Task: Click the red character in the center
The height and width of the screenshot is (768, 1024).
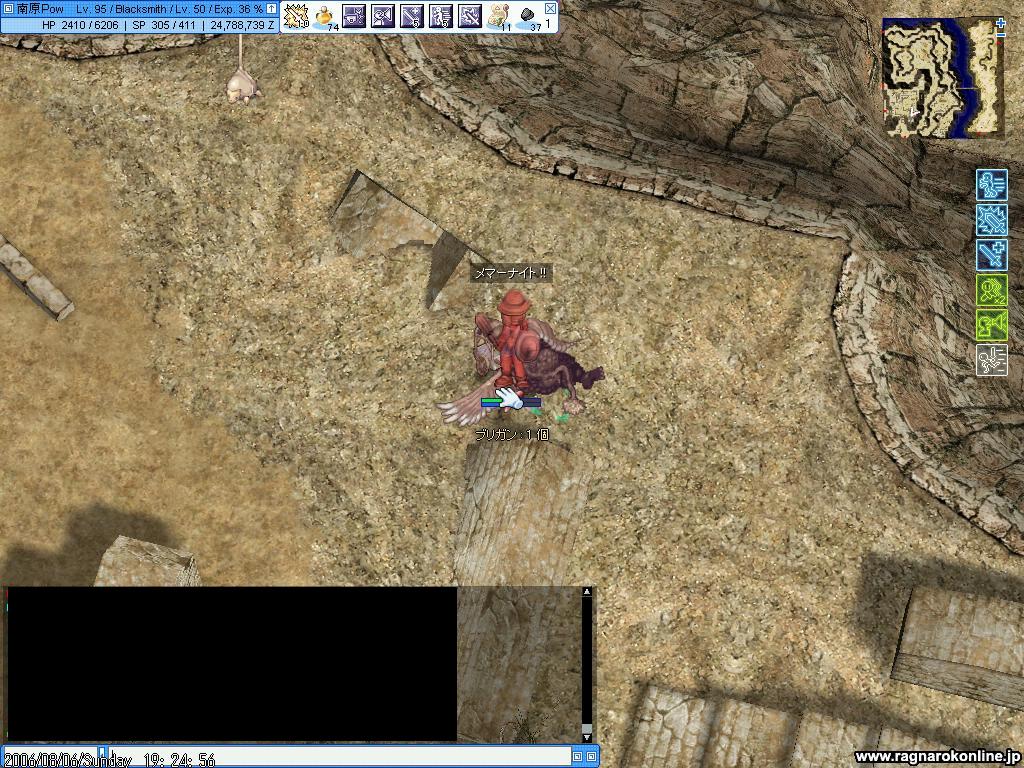Action: (515, 340)
